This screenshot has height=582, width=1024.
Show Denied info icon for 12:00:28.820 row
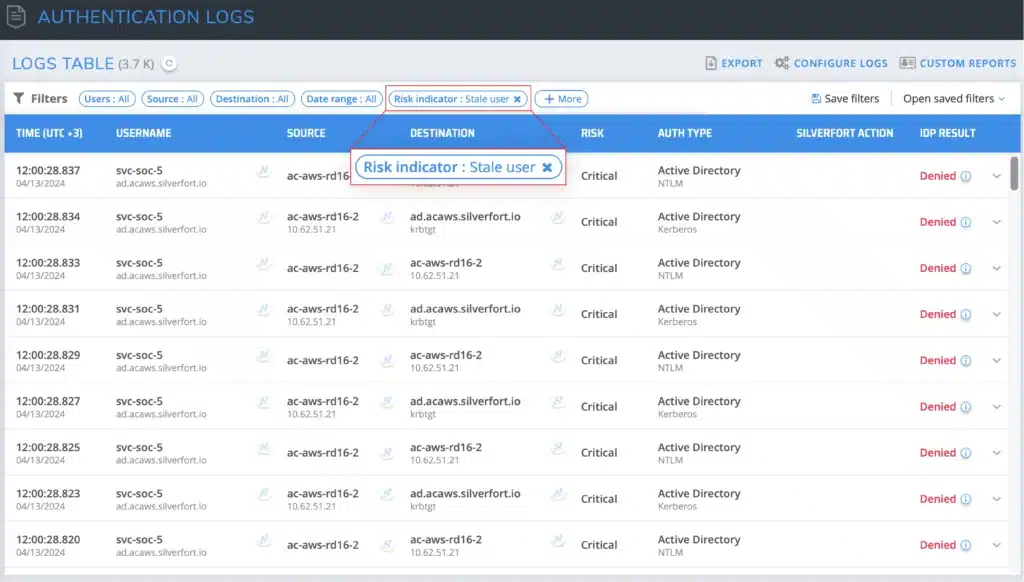click(x=966, y=545)
